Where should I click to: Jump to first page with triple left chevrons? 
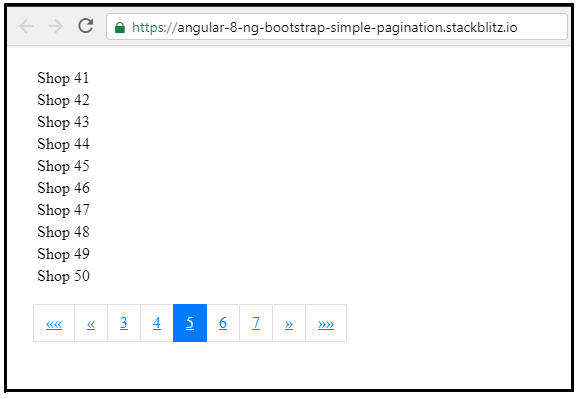[54, 323]
